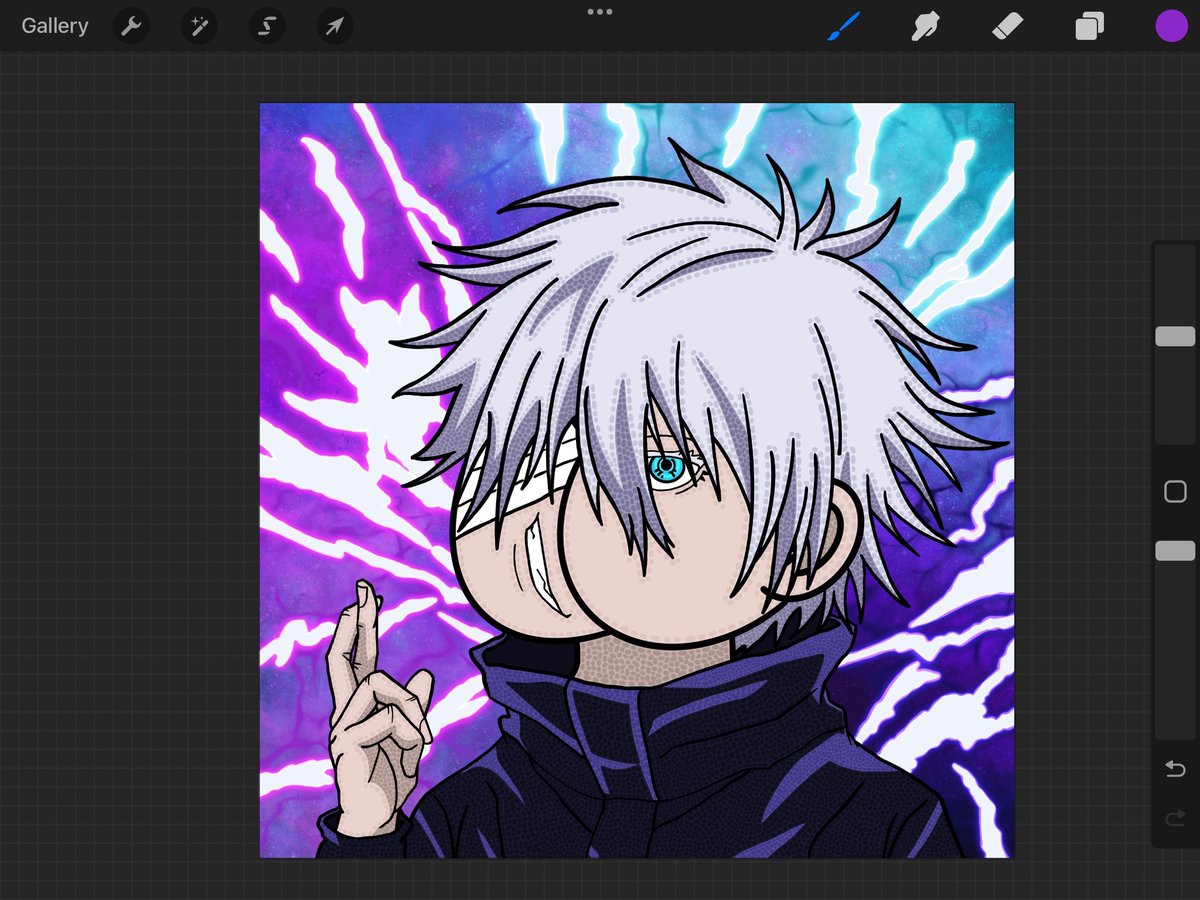The height and width of the screenshot is (900, 1200).
Task: Tap the square modify button in sidebar
Action: [1175, 491]
